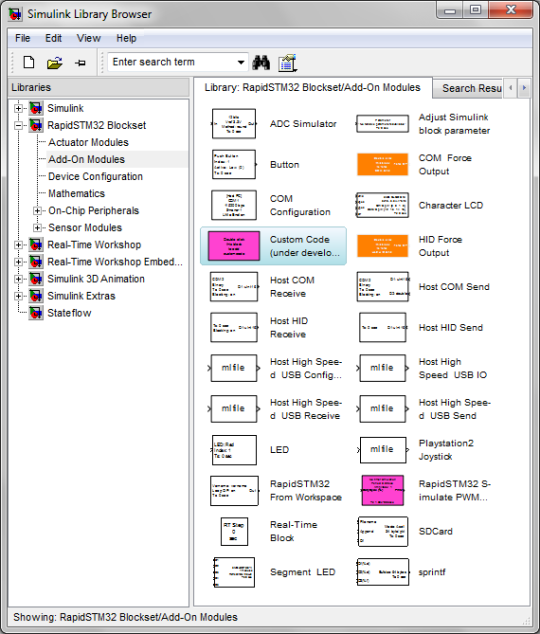Select Host High Speed USB Config block icon
The width and height of the screenshot is (540, 634).
[234, 368]
